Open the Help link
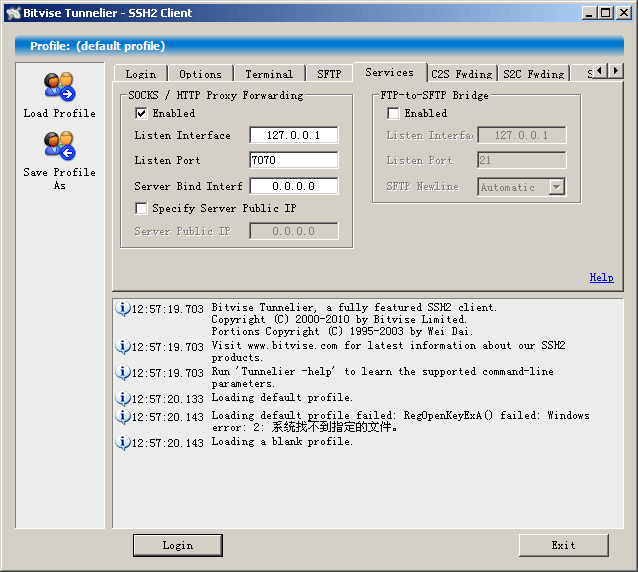The height and width of the screenshot is (572, 638). [x=601, y=277]
